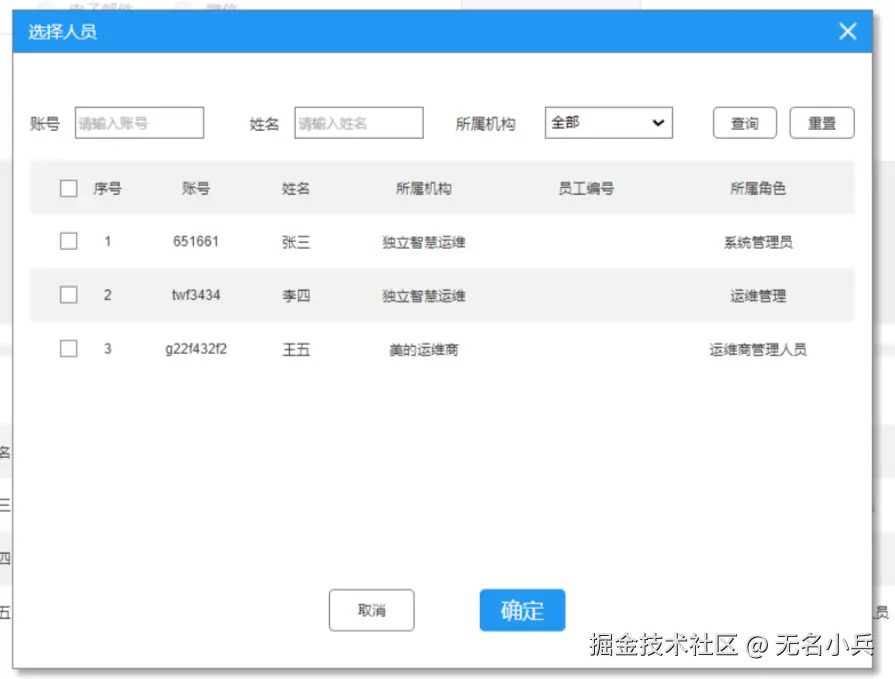Focus the 姓名 input field

(x=359, y=123)
